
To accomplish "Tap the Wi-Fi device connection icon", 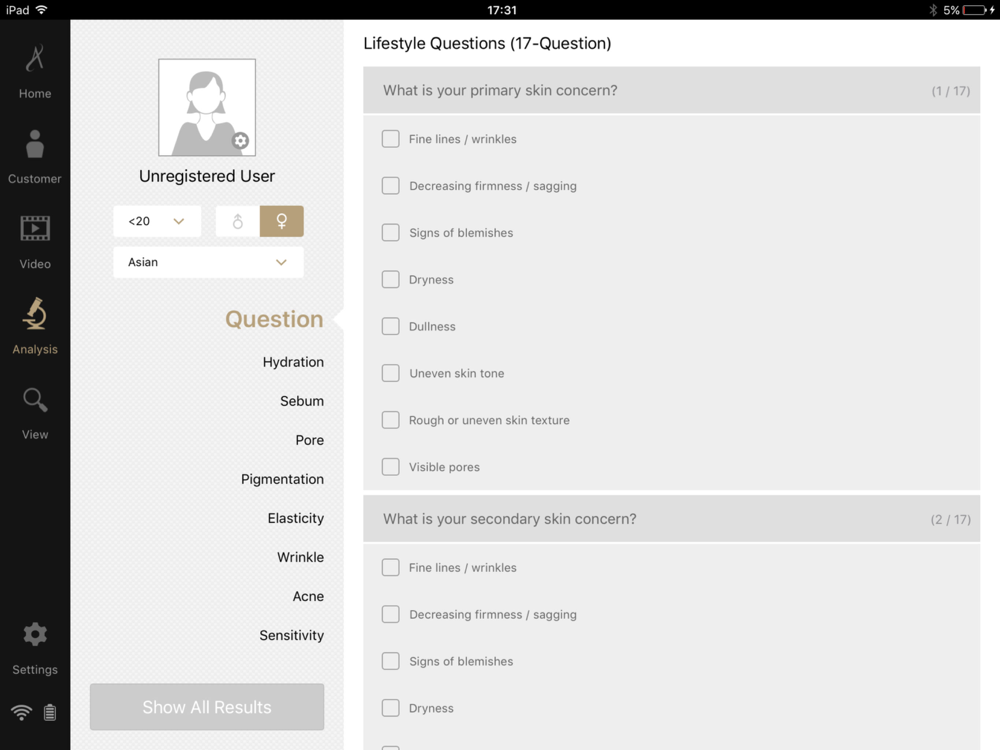I will click(21, 713).
